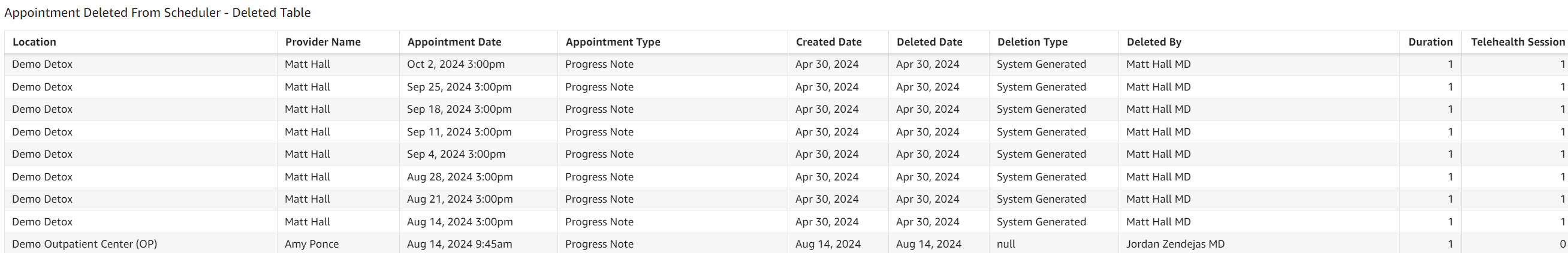
Task: Click the Telehealth Session column header
Action: 1517,42
